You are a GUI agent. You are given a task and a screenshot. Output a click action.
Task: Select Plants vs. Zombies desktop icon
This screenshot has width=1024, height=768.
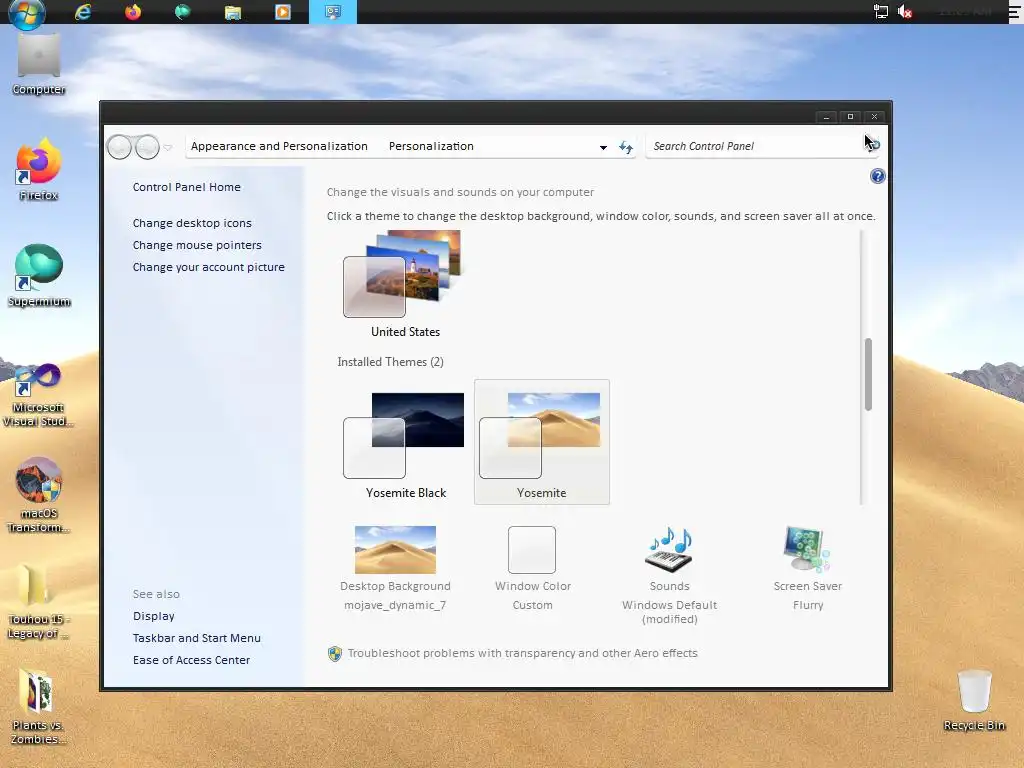39,708
